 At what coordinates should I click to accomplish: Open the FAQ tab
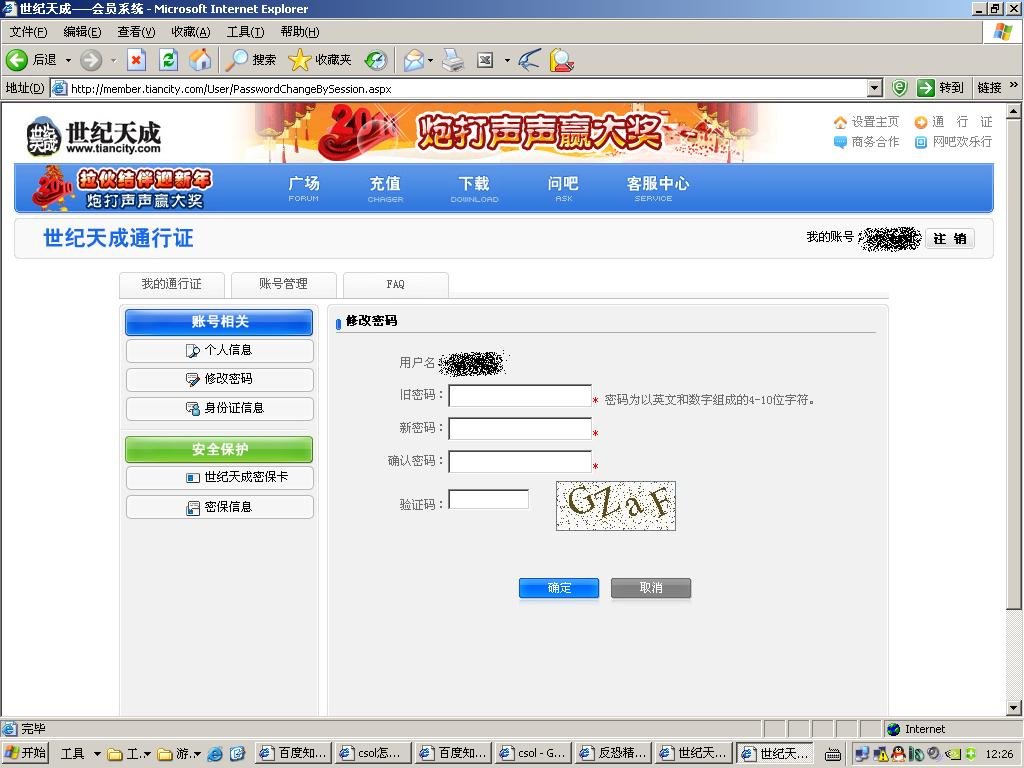[395, 285]
